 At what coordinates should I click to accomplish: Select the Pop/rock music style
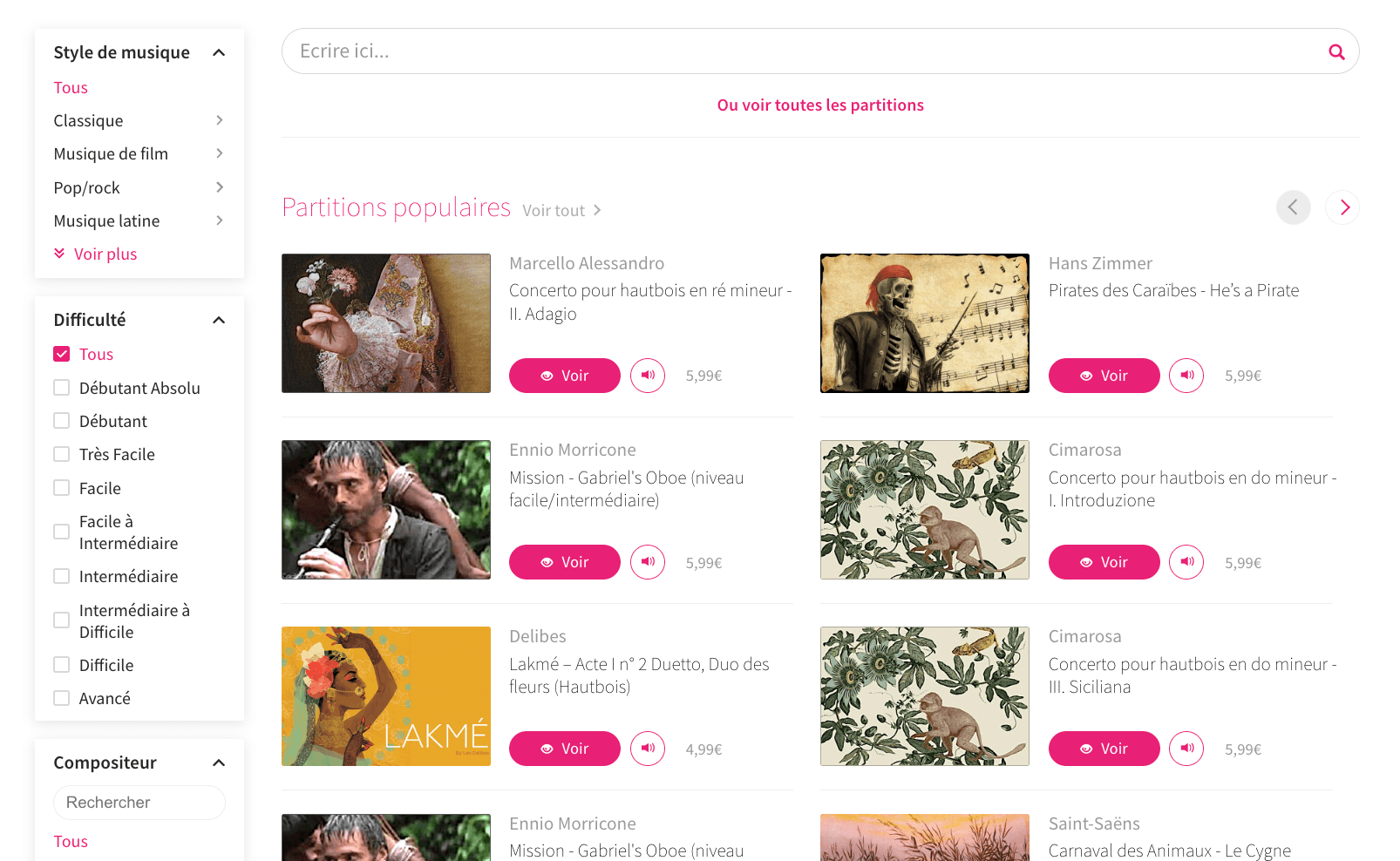[x=86, y=187]
